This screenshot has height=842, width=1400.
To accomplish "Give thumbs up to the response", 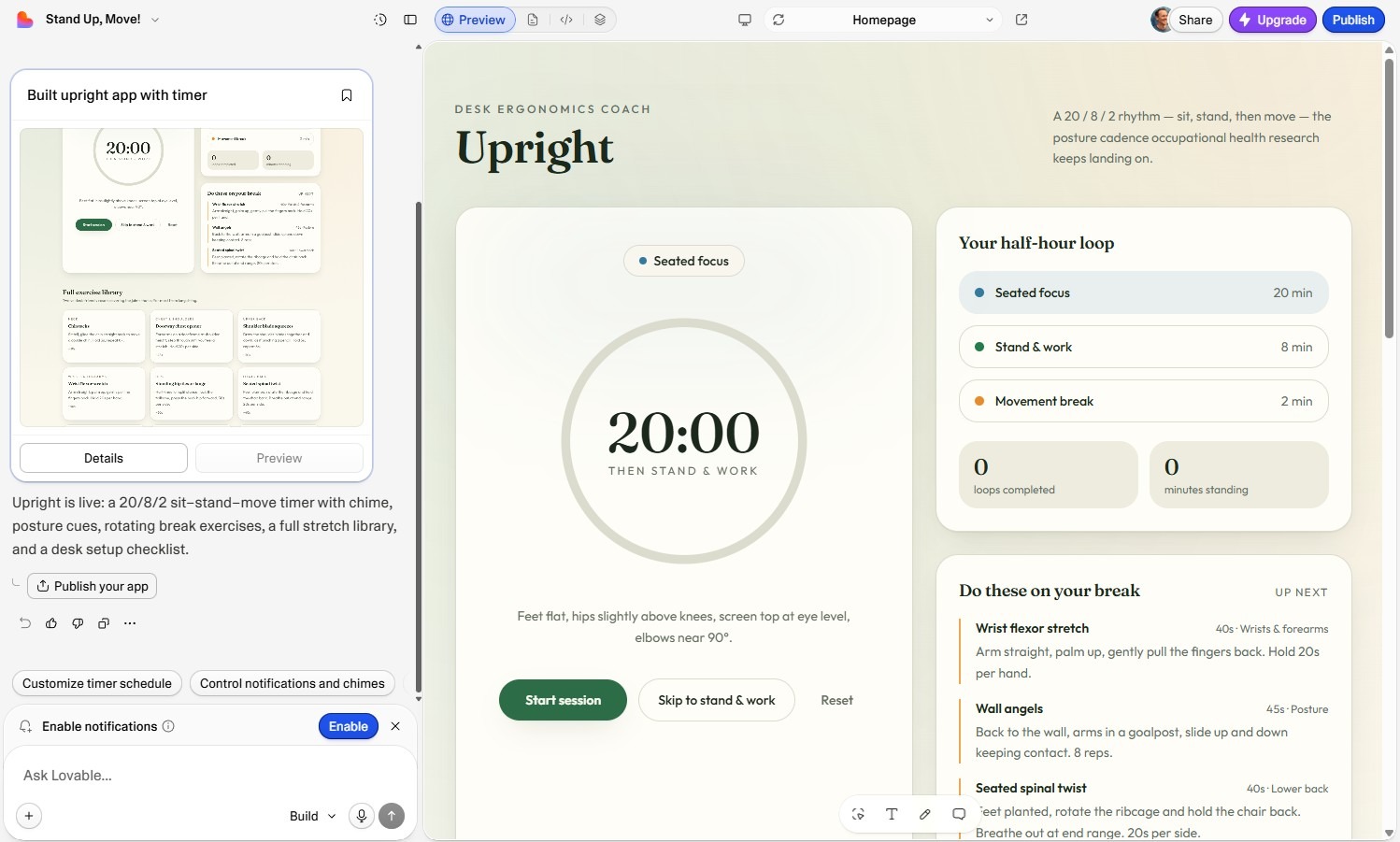I will pyautogui.click(x=51, y=623).
